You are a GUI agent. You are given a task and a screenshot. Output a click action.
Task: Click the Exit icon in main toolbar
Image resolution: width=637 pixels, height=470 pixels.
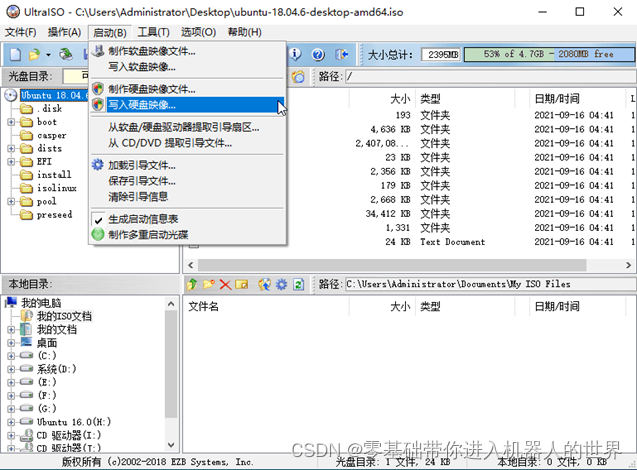point(342,55)
